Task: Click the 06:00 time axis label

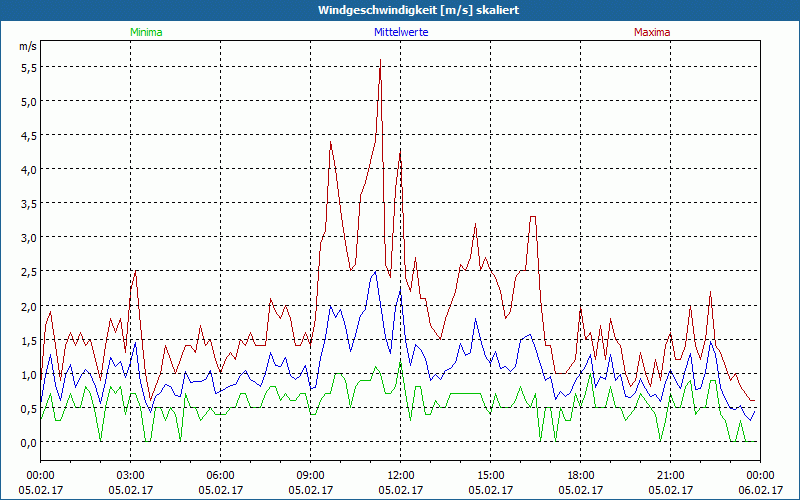Action: point(220,476)
